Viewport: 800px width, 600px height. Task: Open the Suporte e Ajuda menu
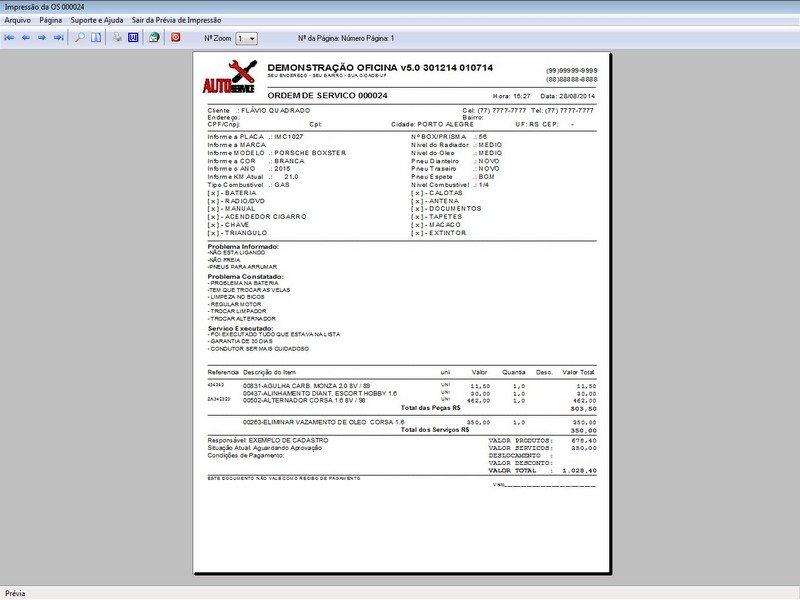[x=96, y=20]
